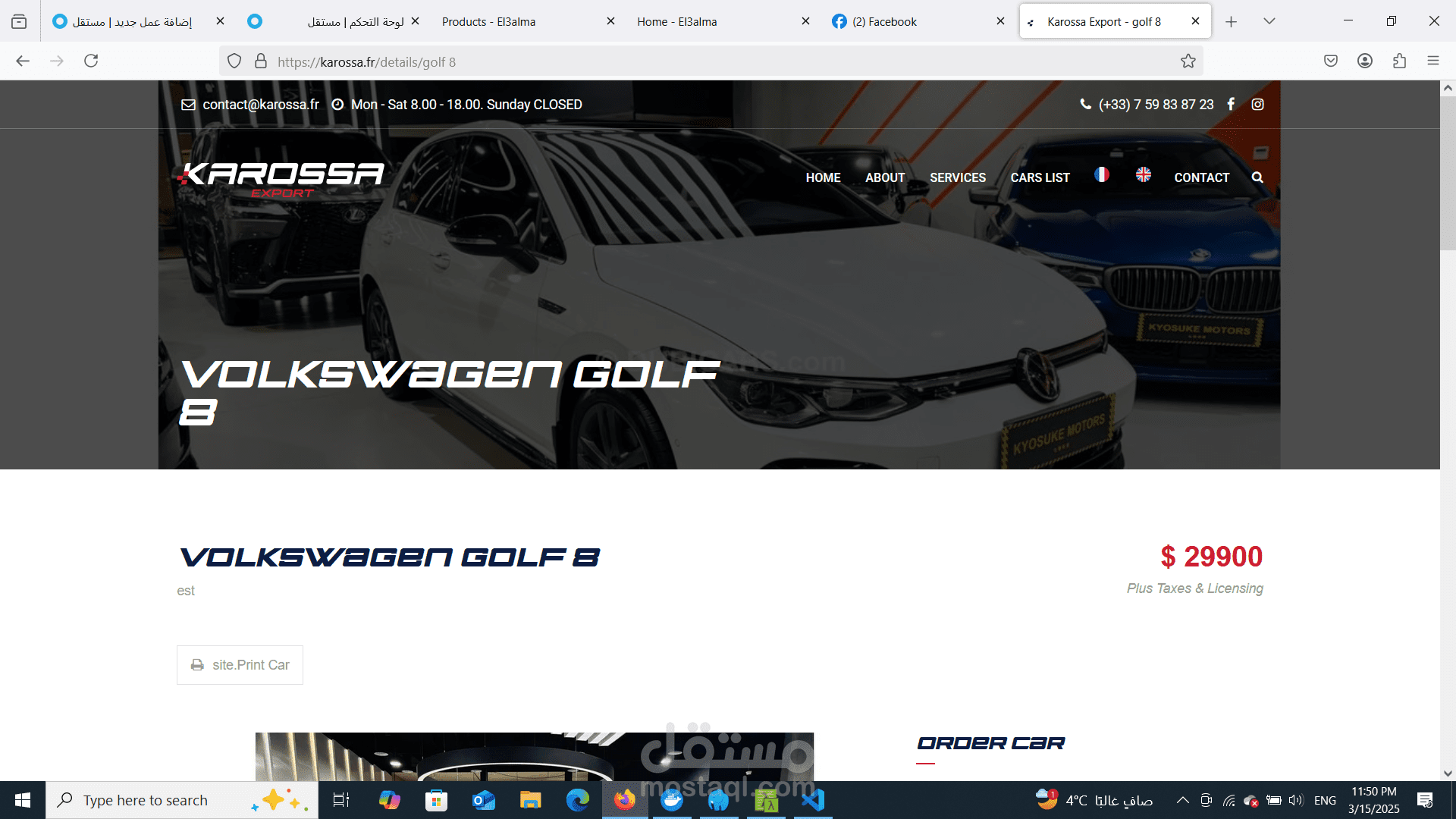
Task: Open the Instagram icon in site header
Action: pos(1257,105)
